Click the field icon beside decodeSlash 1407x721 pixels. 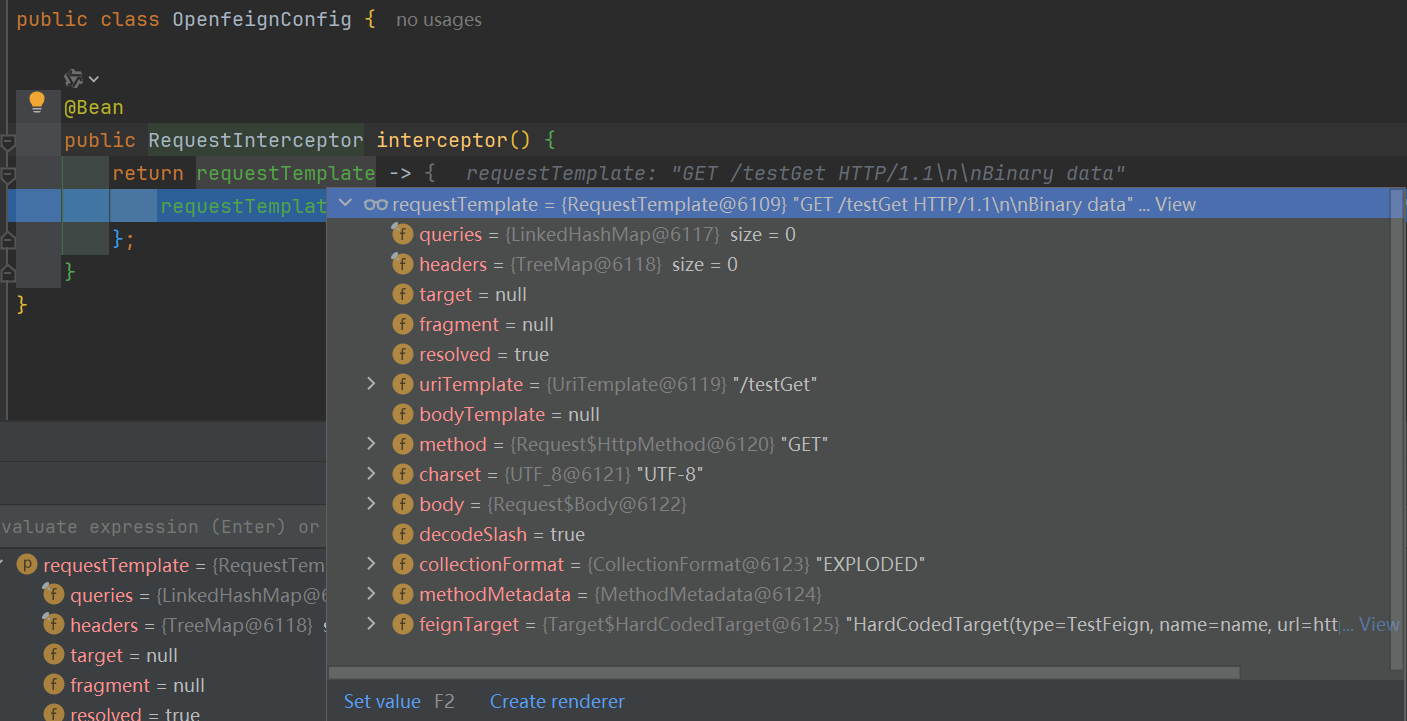click(402, 534)
